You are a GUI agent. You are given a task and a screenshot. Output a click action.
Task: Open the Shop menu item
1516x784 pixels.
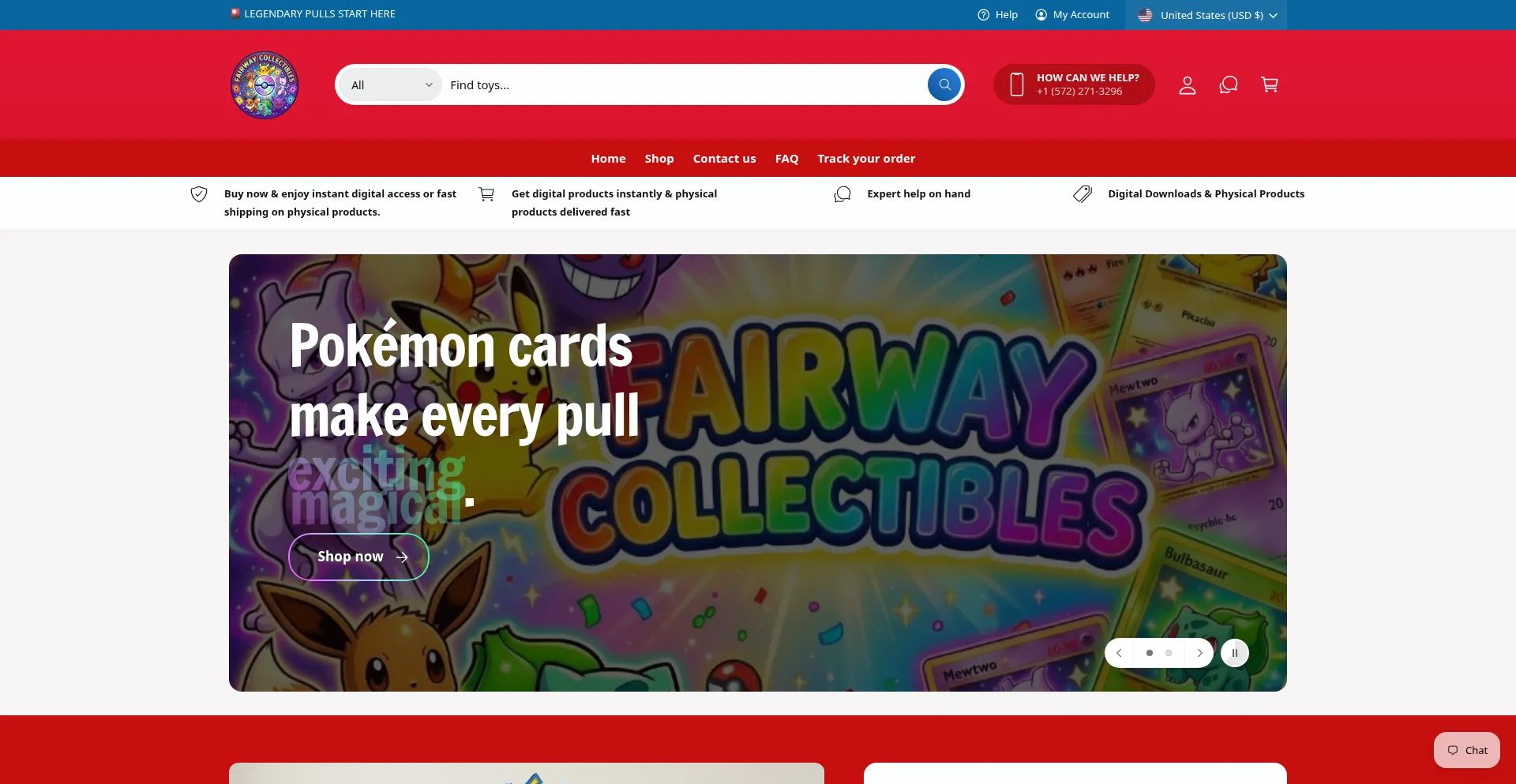coord(659,159)
